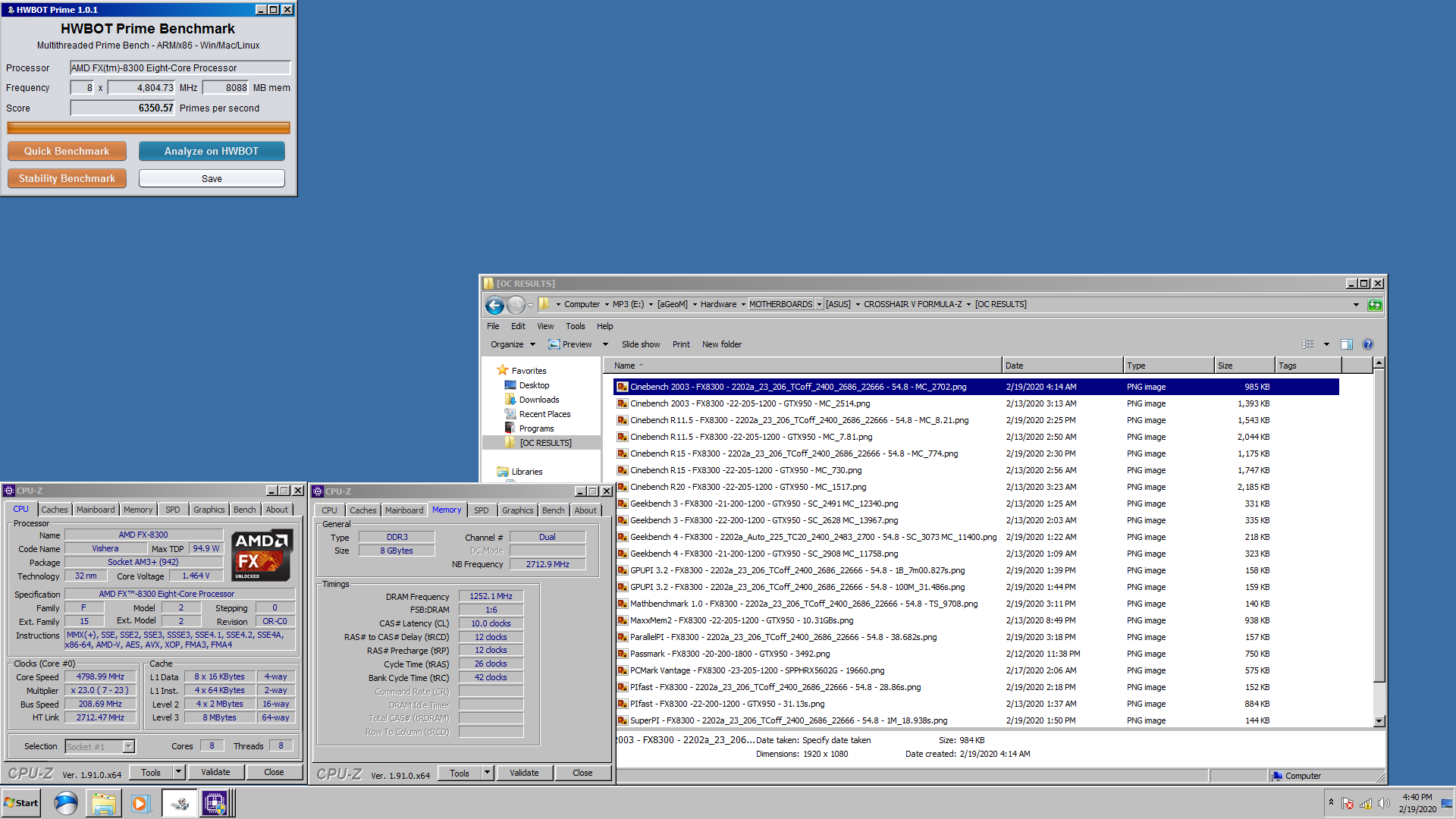Click the HWBOT Score value field

coord(123,108)
